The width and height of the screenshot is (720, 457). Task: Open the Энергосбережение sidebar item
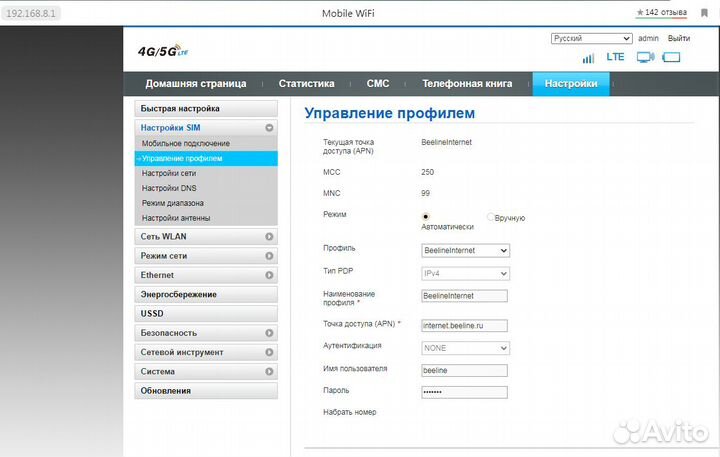tap(206, 294)
